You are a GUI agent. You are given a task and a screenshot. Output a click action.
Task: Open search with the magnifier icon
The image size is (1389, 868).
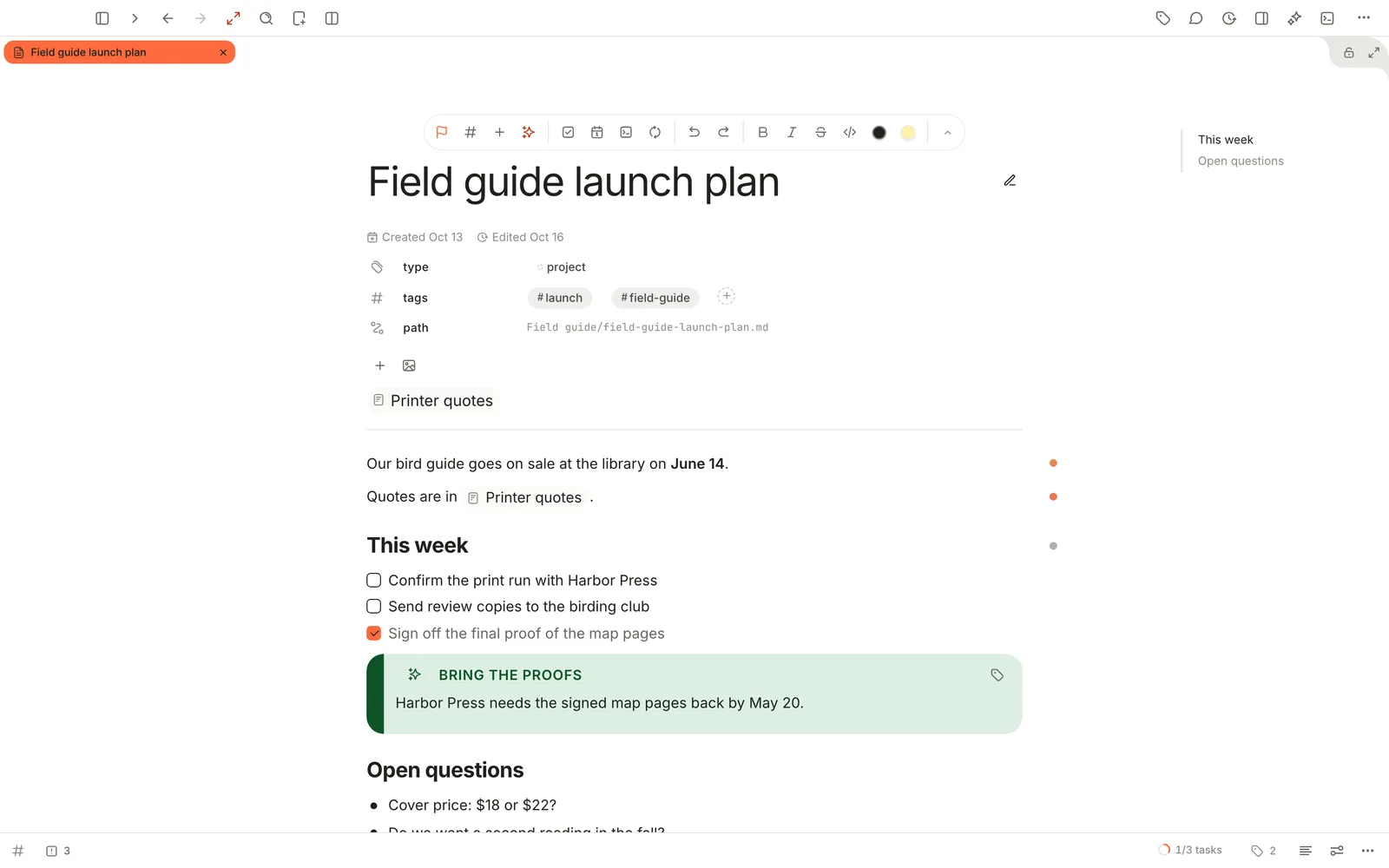pyautogui.click(x=267, y=18)
